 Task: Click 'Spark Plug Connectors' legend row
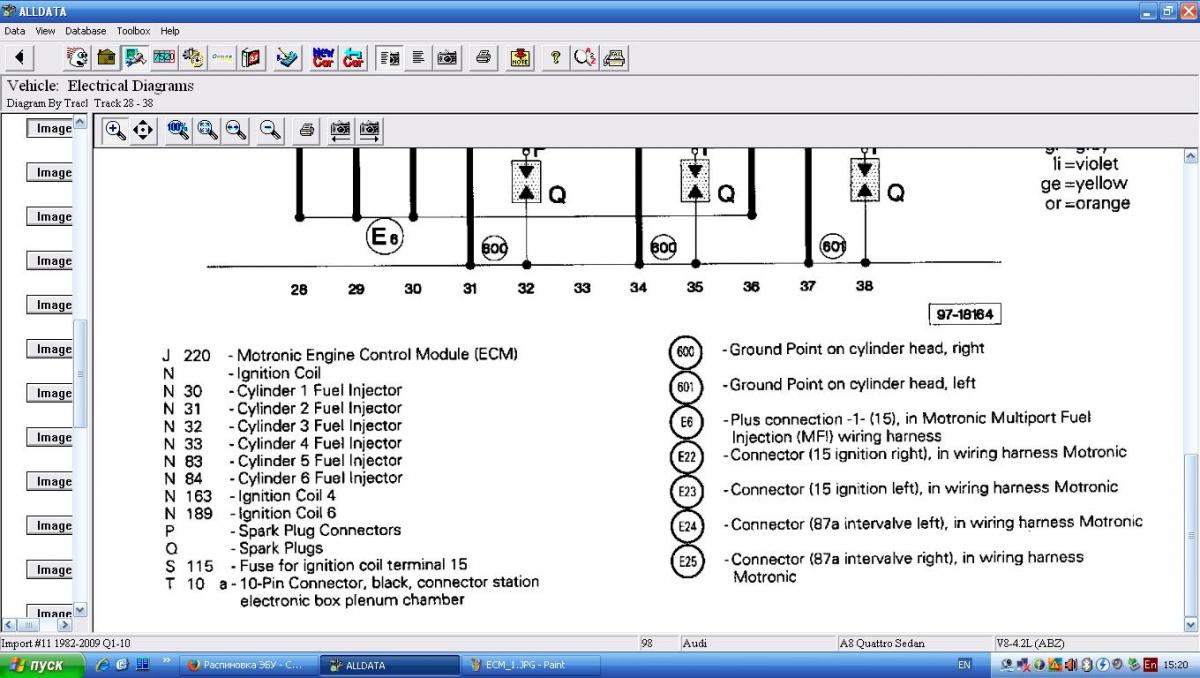281,530
